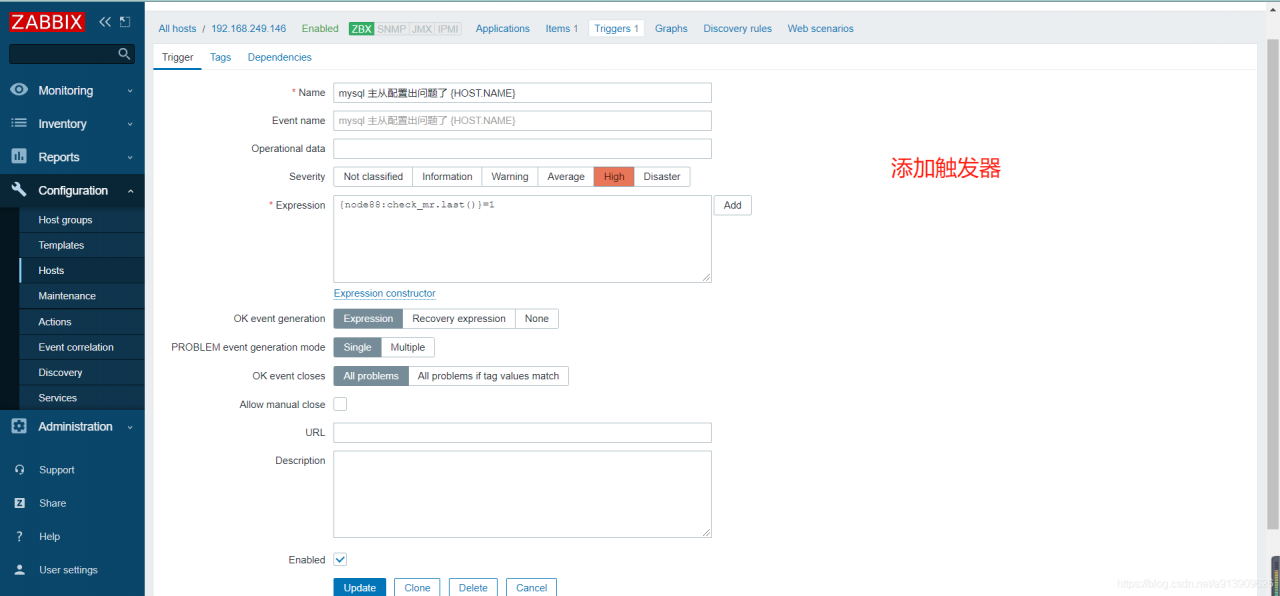1280x596 pixels.
Task: Open host 192.168.249.146 breadcrumb link
Action: pyautogui.click(x=248, y=29)
